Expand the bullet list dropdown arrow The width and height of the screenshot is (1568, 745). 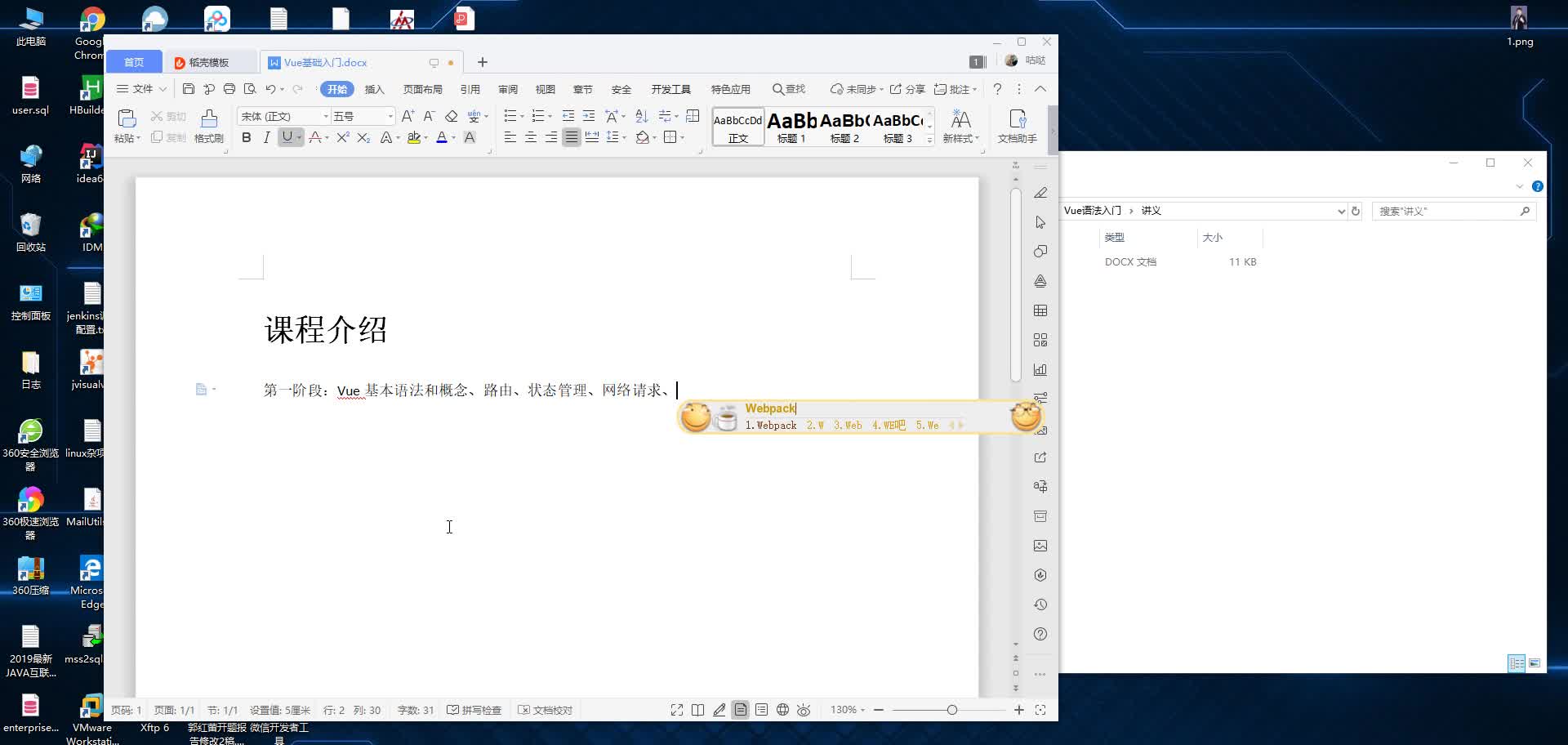(522, 116)
